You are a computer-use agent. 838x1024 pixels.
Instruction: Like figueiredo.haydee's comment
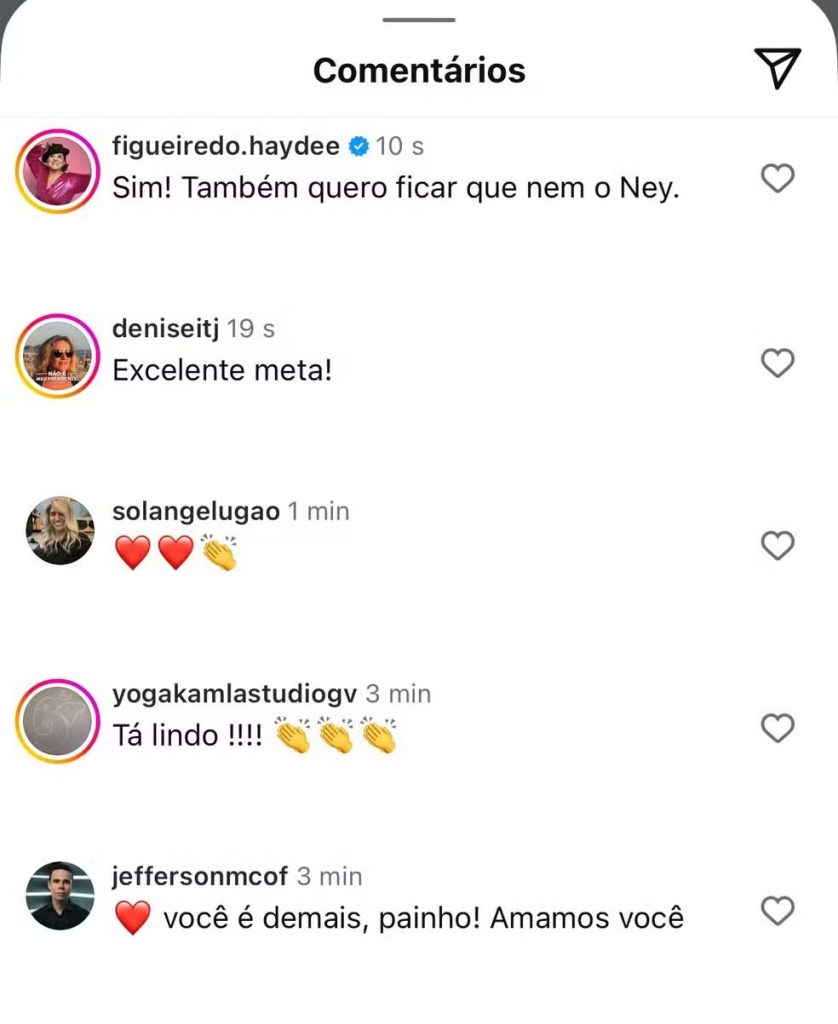778,179
